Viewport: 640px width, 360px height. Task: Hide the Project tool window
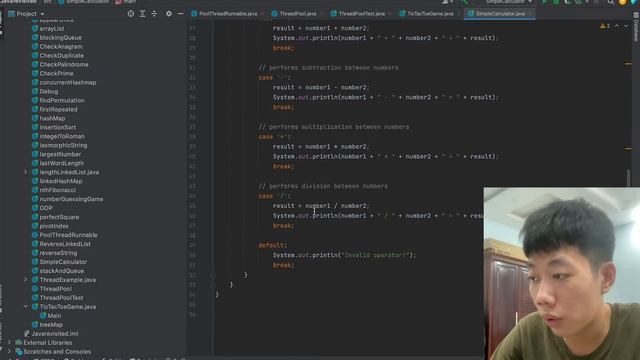[x=180, y=13]
